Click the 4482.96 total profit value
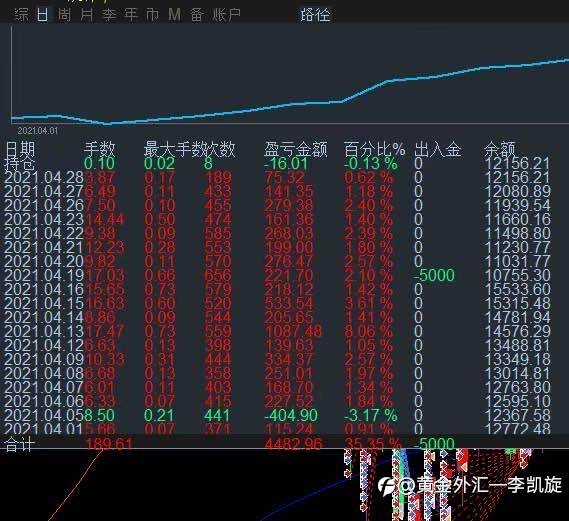Image resolution: width=569 pixels, height=521 pixels. (x=293, y=444)
